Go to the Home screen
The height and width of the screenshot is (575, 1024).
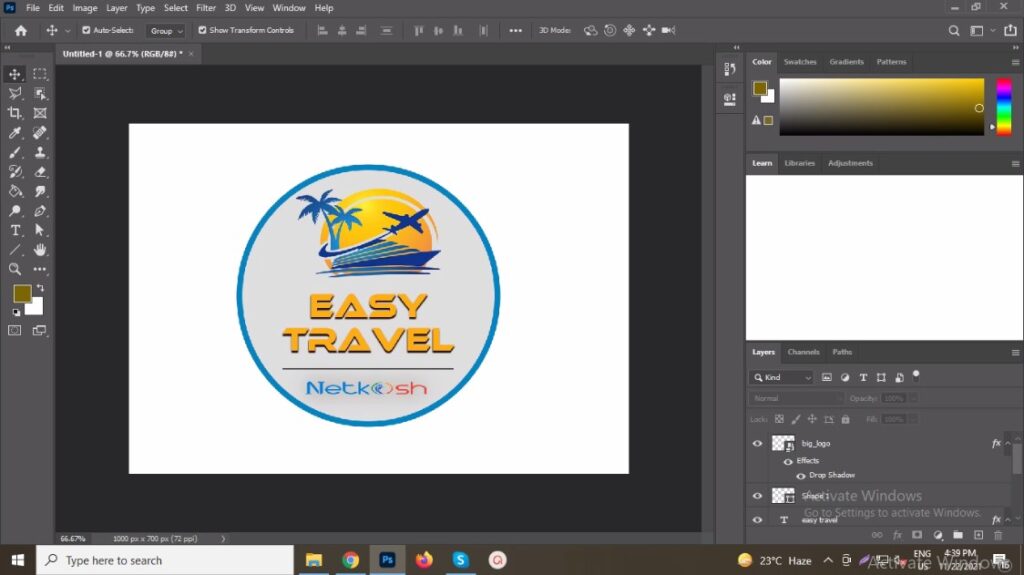[x=21, y=31]
